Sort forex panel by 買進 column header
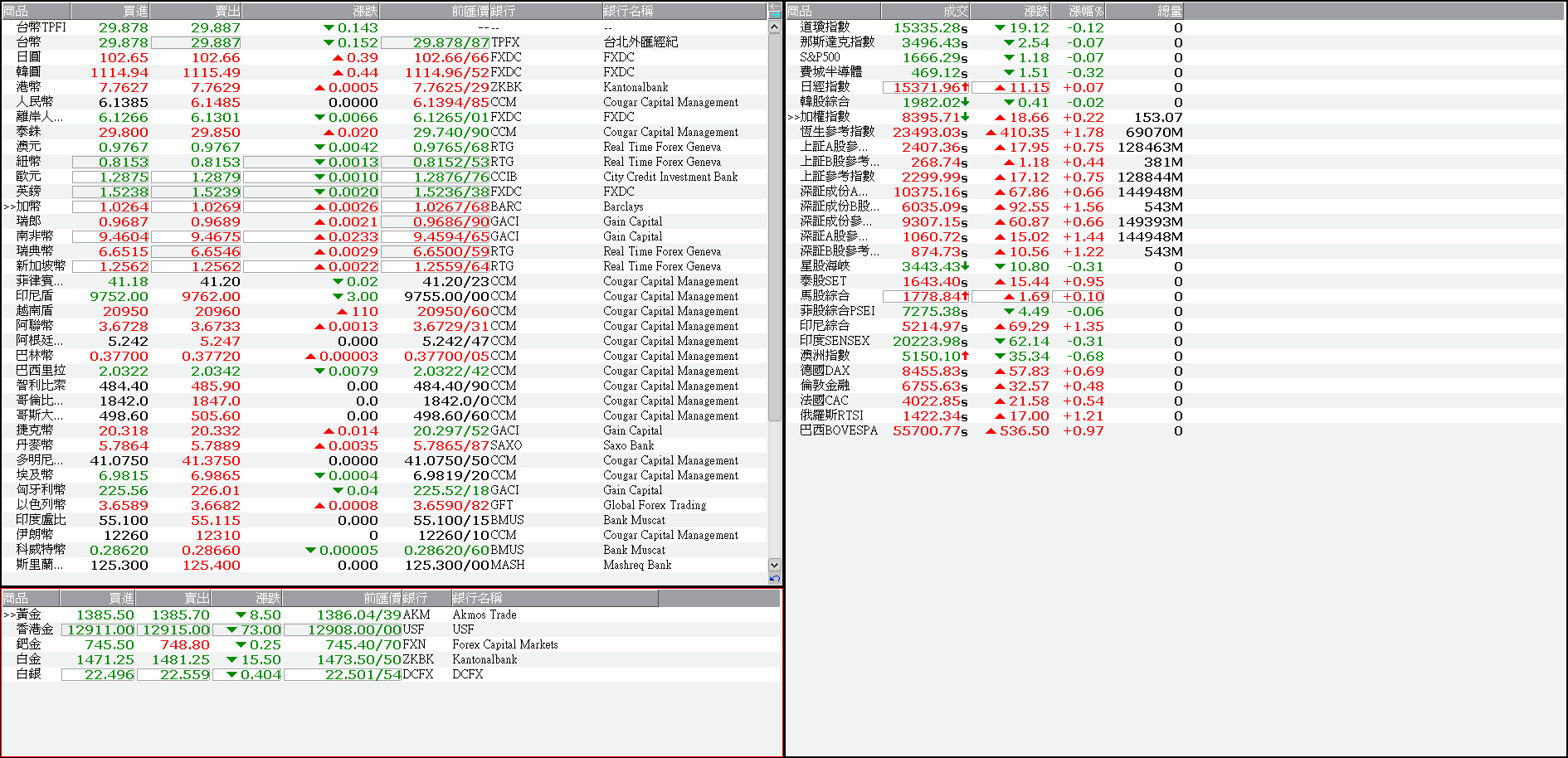The height and width of the screenshot is (758, 1568). [x=110, y=11]
